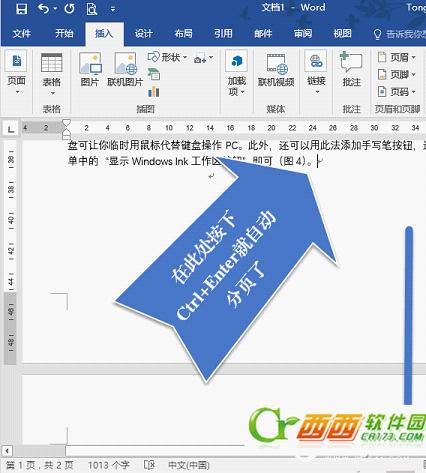This screenshot has height=473, width=426.
Task: Click the tab selector at ruler corner
Action: [x=11, y=128]
